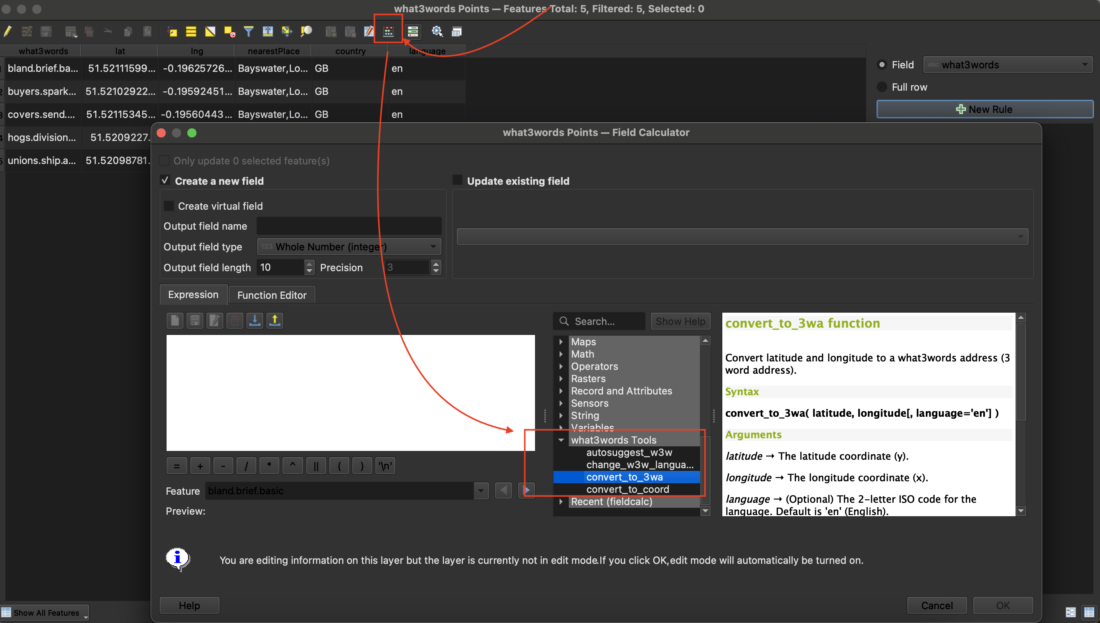Open the Show All Features filter menu
This screenshot has height=623, width=1100.
click(x=45, y=612)
